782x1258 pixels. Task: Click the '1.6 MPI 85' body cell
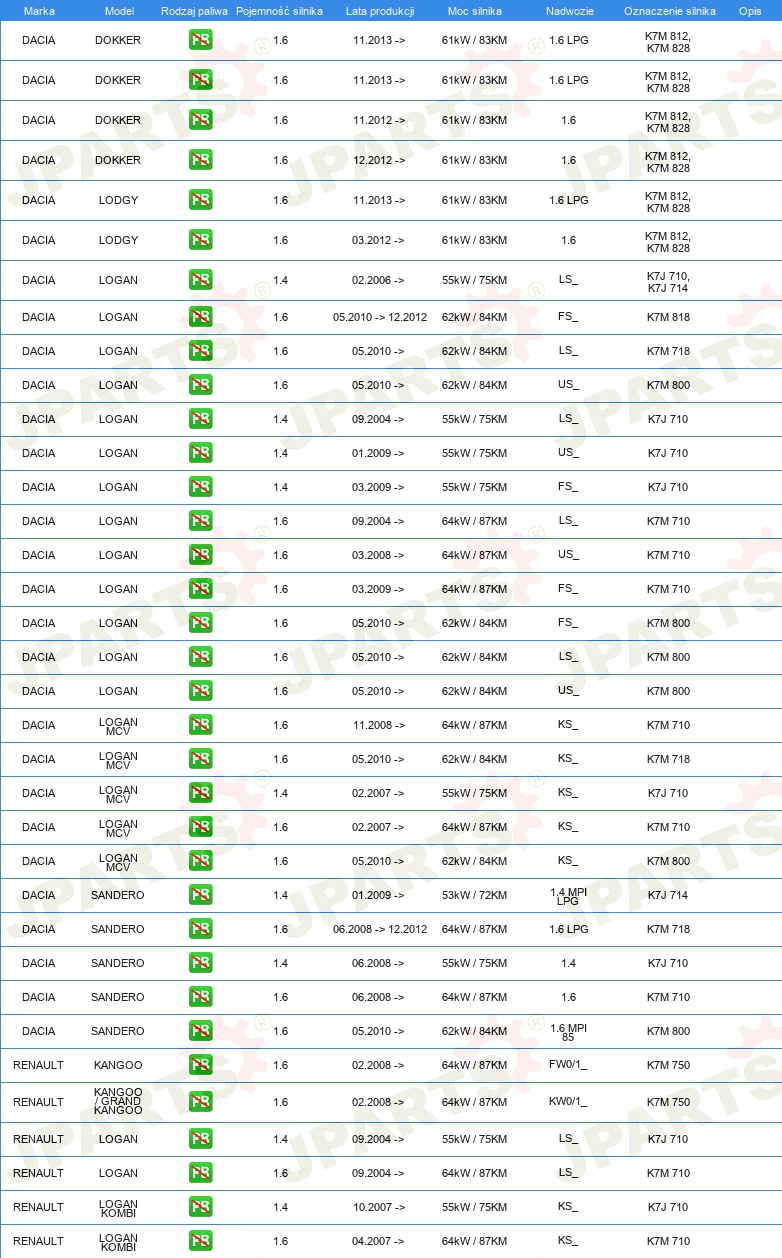point(568,1031)
